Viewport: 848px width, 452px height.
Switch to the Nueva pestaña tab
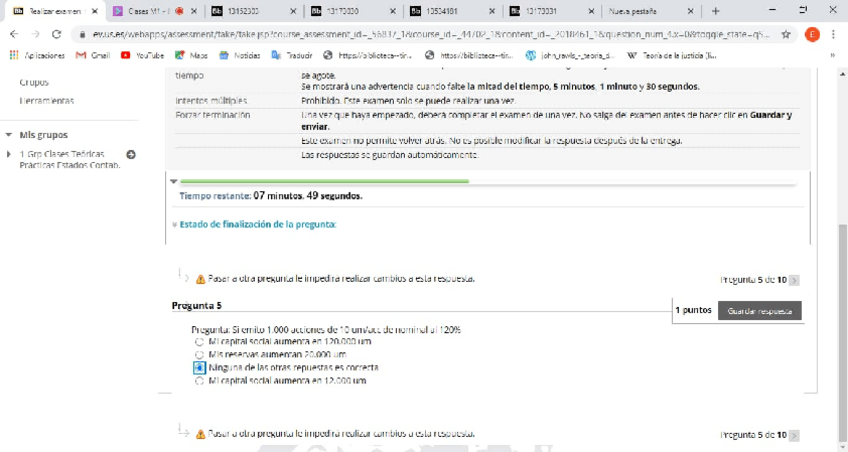click(633, 11)
